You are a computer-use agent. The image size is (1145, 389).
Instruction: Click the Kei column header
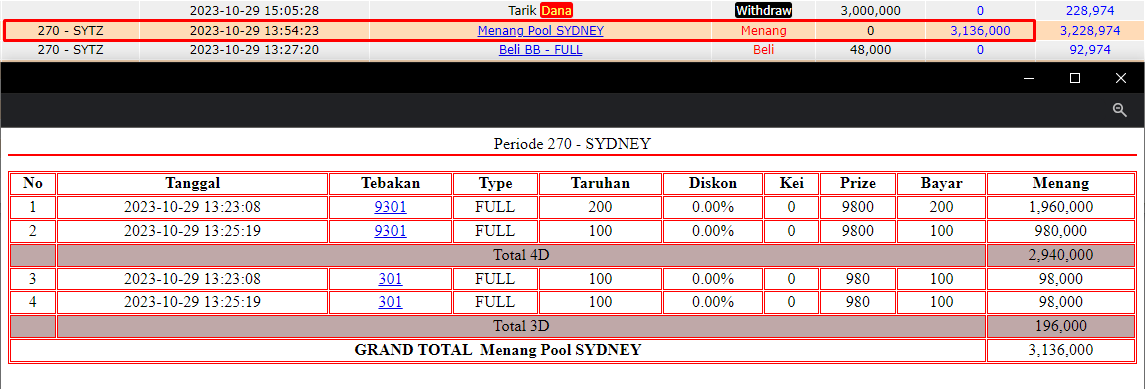[792, 183]
